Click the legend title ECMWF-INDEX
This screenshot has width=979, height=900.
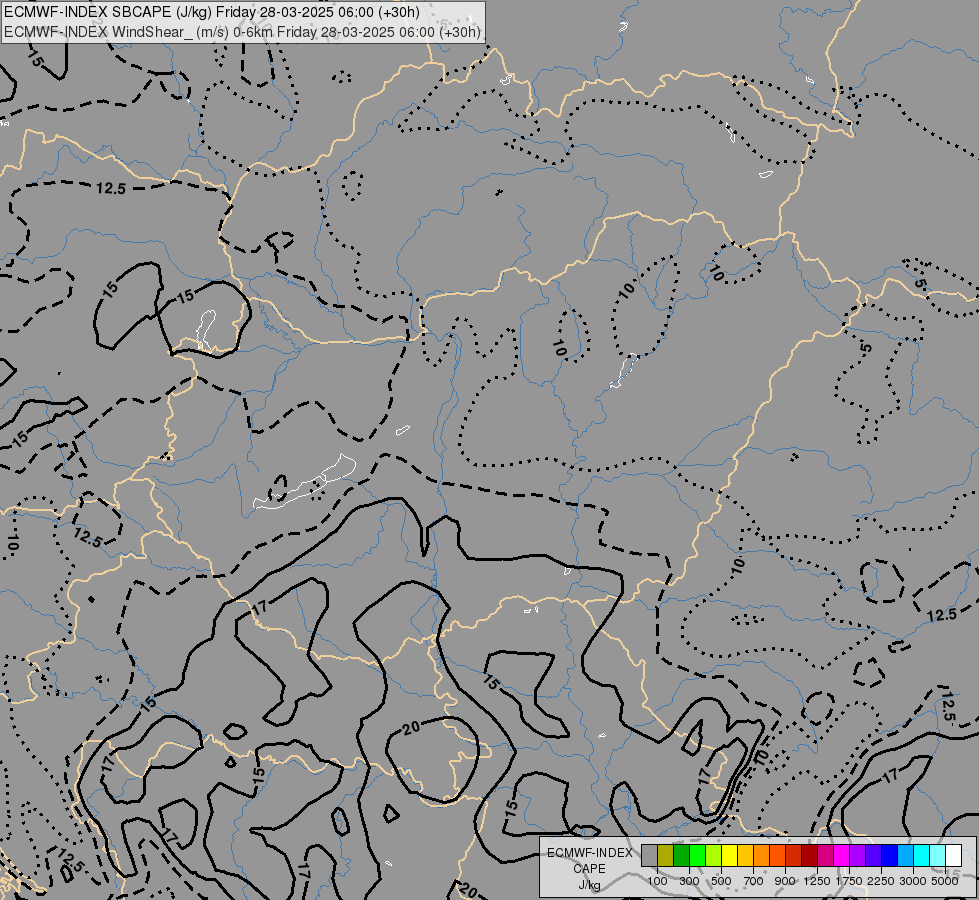(x=589, y=853)
